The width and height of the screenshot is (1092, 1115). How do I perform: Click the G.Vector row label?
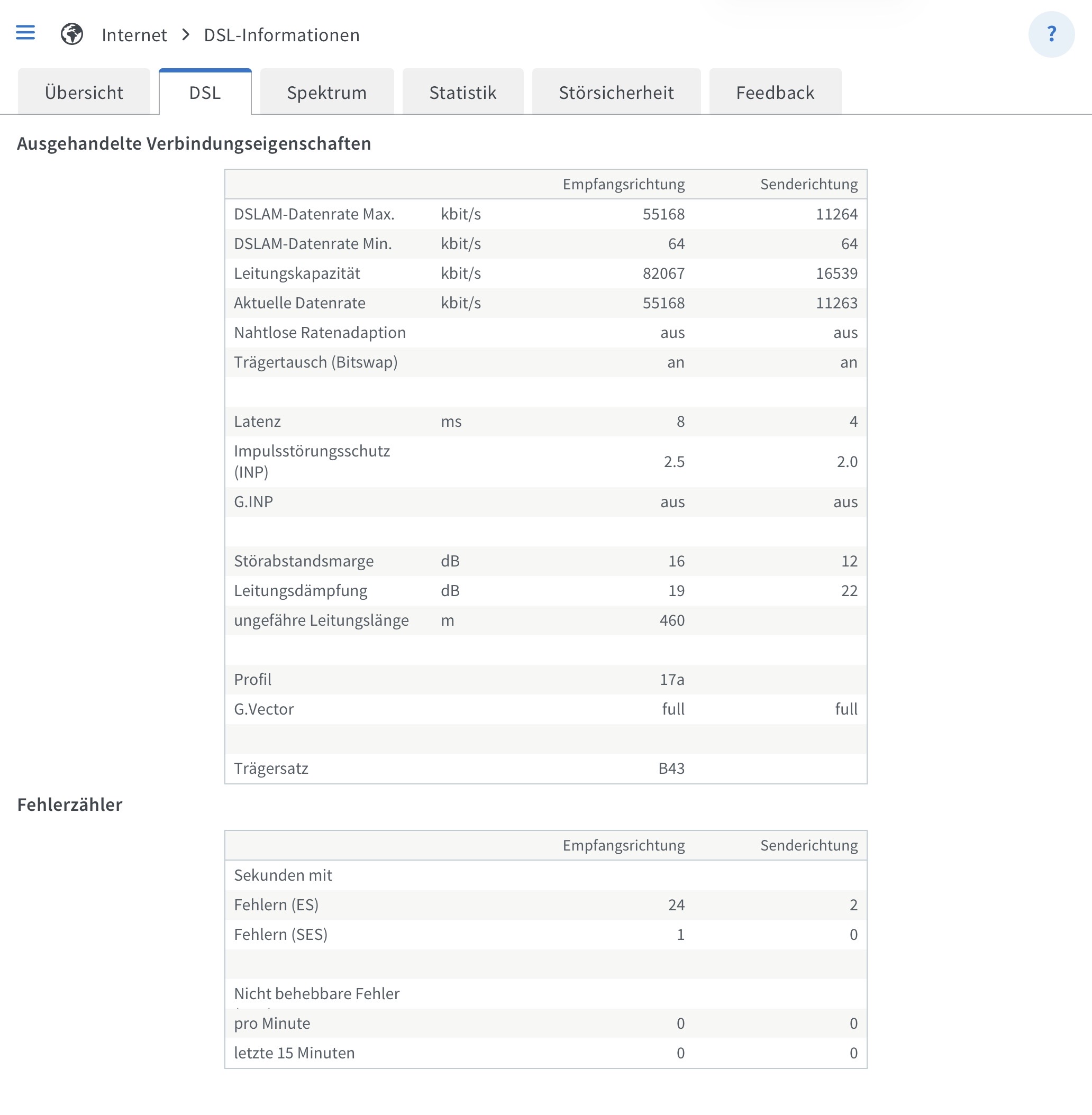tap(264, 709)
